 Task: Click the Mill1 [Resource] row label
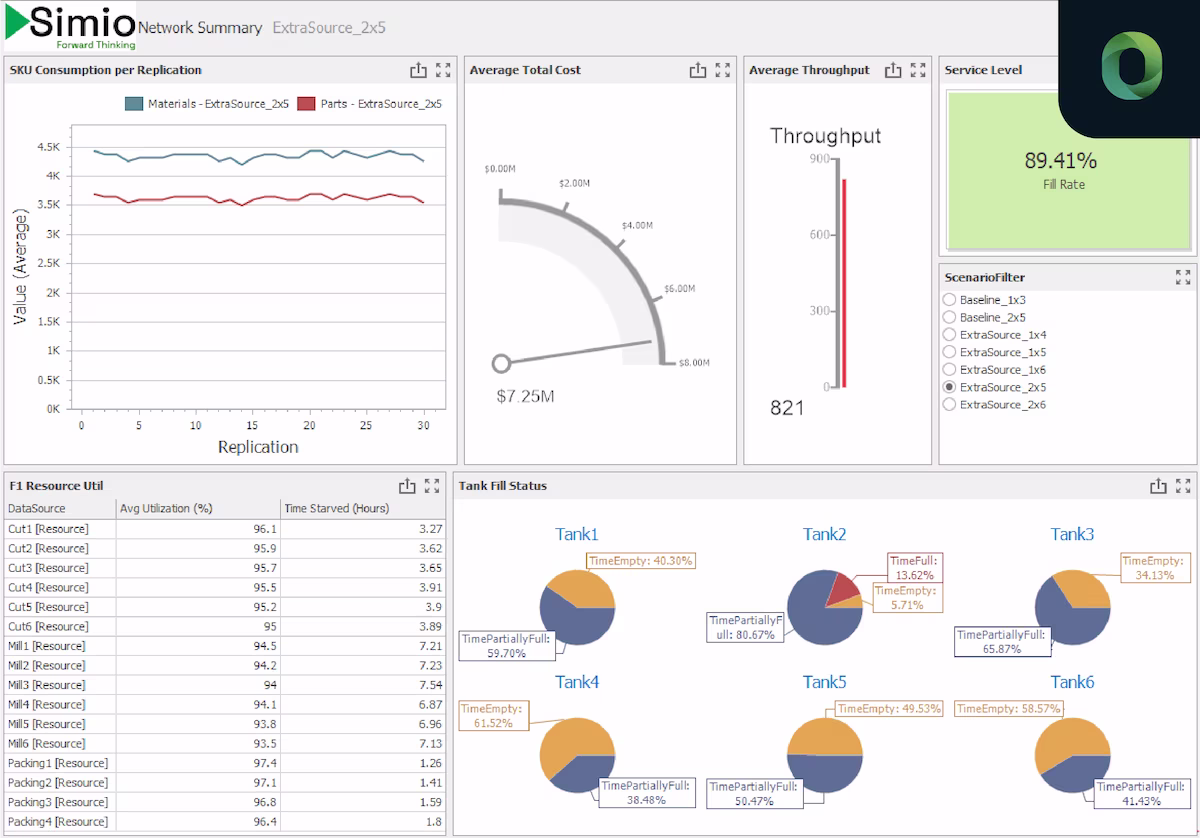click(48, 646)
